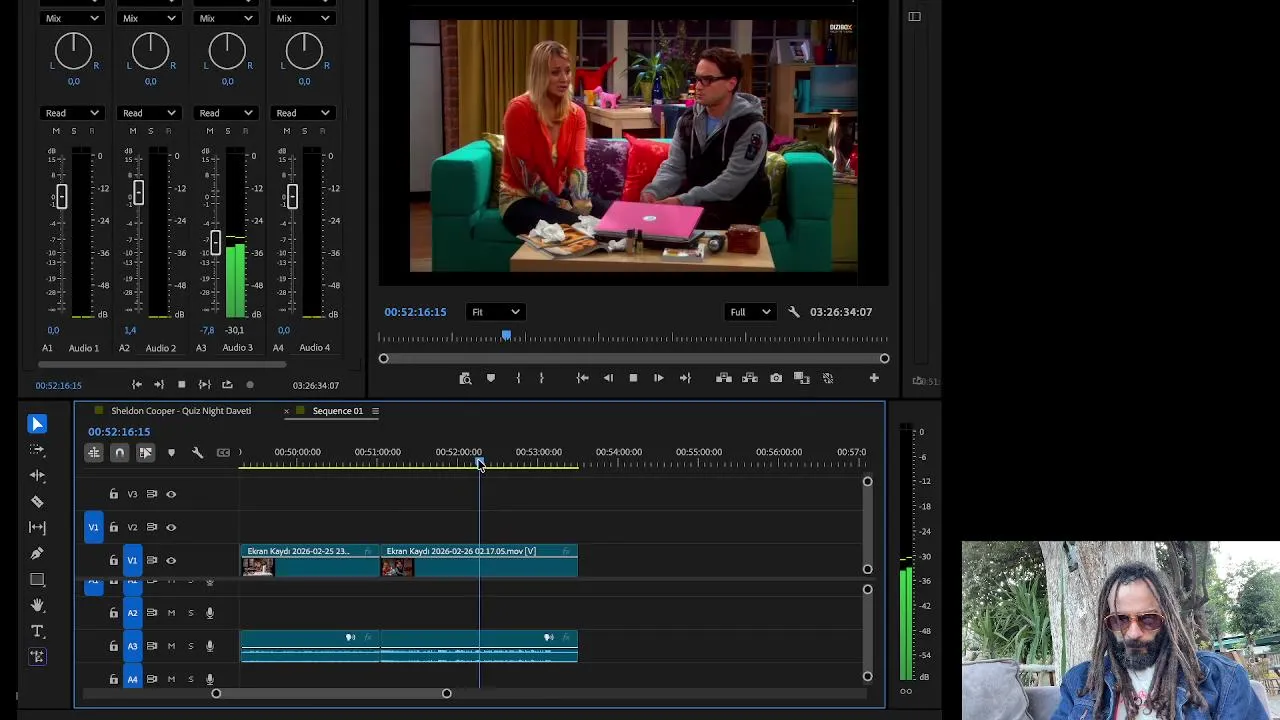Step back one frame in Program Monitor
The height and width of the screenshot is (720, 1280).
[x=608, y=378]
